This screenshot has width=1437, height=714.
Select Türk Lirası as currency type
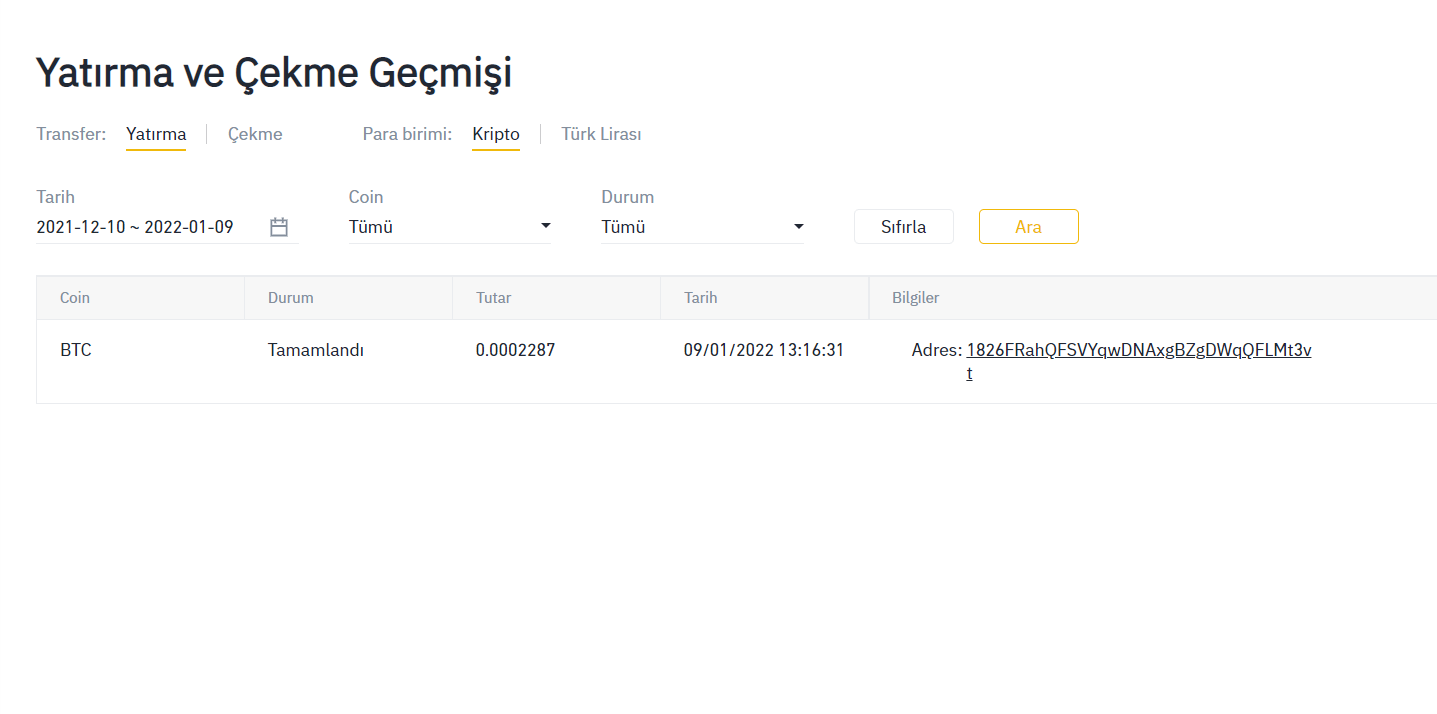601,134
